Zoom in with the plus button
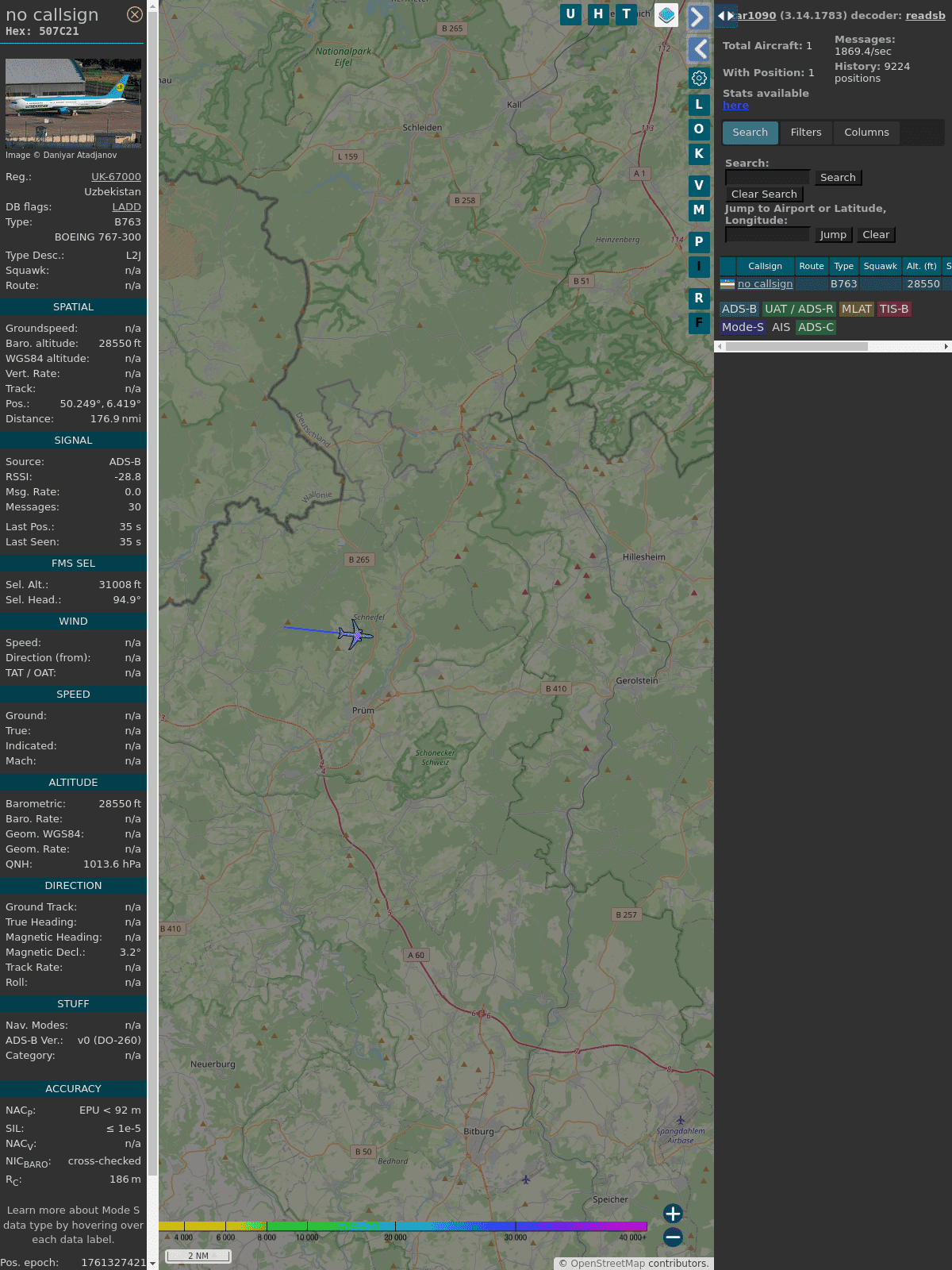The height and width of the screenshot is (1270, 952). pos(673,1214)
